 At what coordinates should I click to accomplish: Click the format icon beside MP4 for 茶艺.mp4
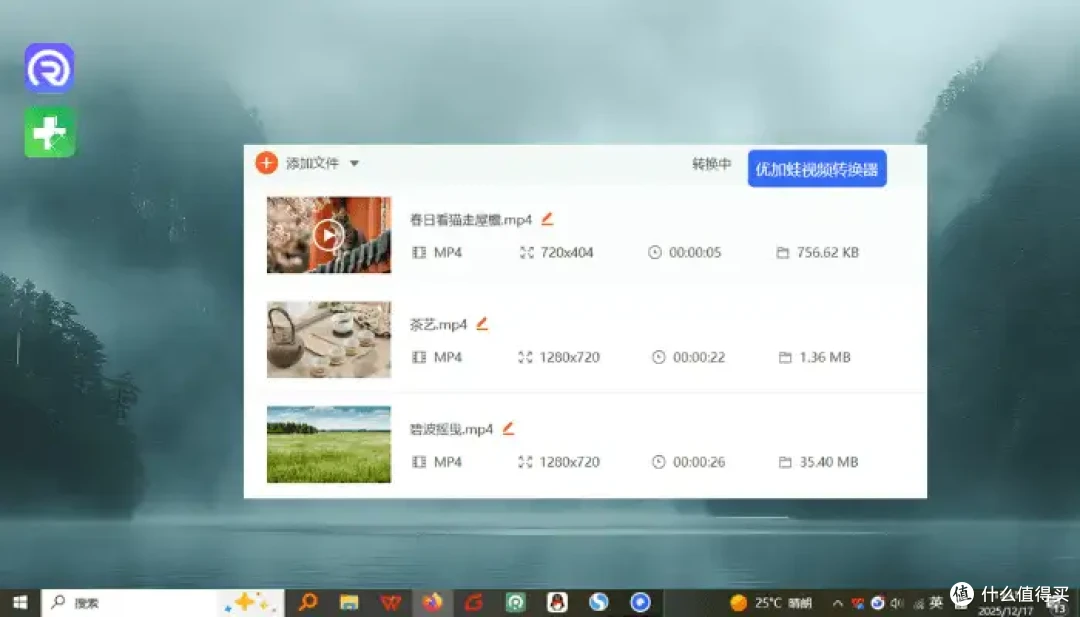coord(419,357)
